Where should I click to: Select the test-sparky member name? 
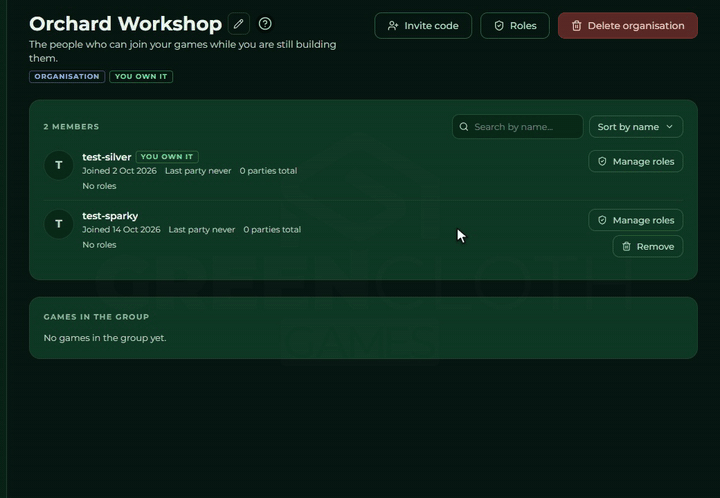coord(110,216)
